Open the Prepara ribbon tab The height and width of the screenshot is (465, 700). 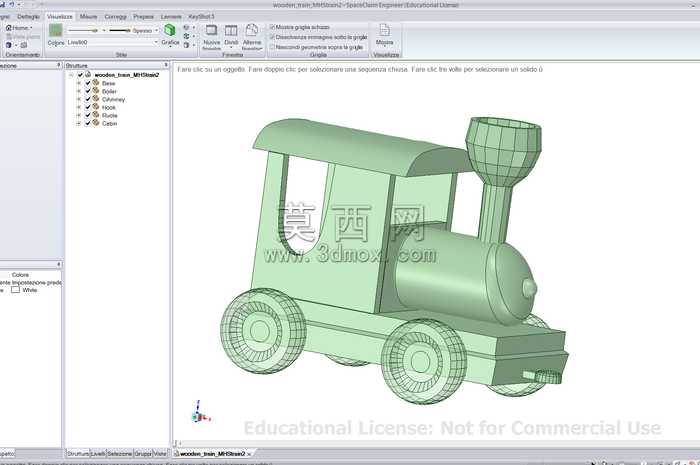(143, 17)
